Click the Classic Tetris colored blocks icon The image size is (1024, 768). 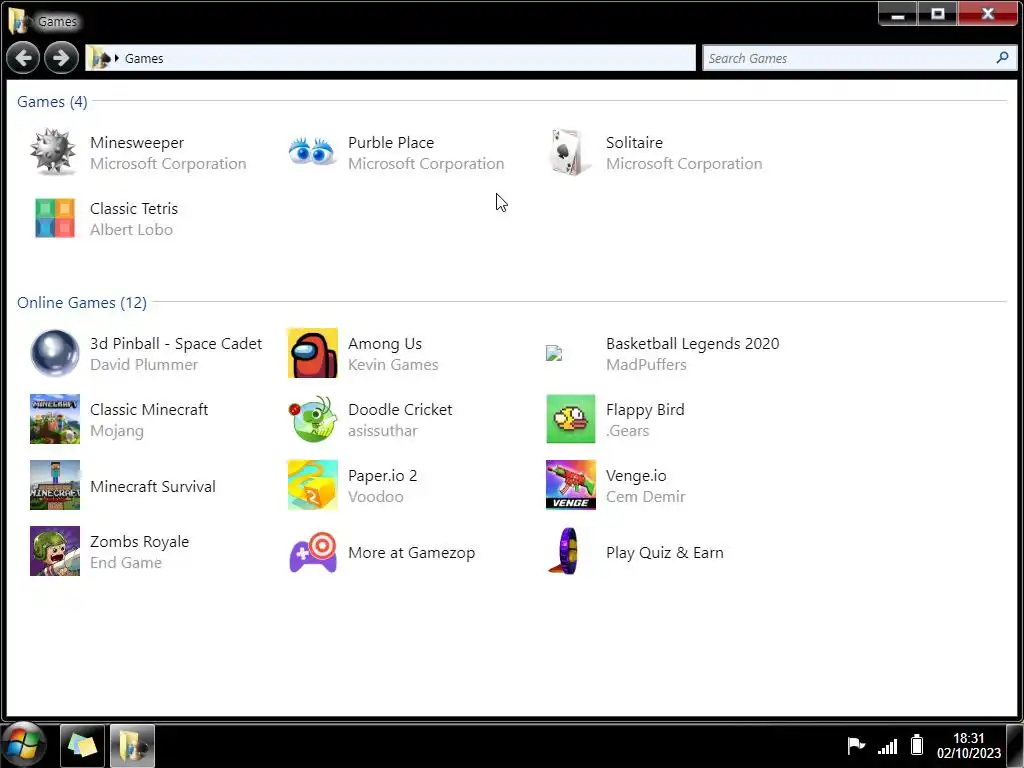(x=55, y=218)
